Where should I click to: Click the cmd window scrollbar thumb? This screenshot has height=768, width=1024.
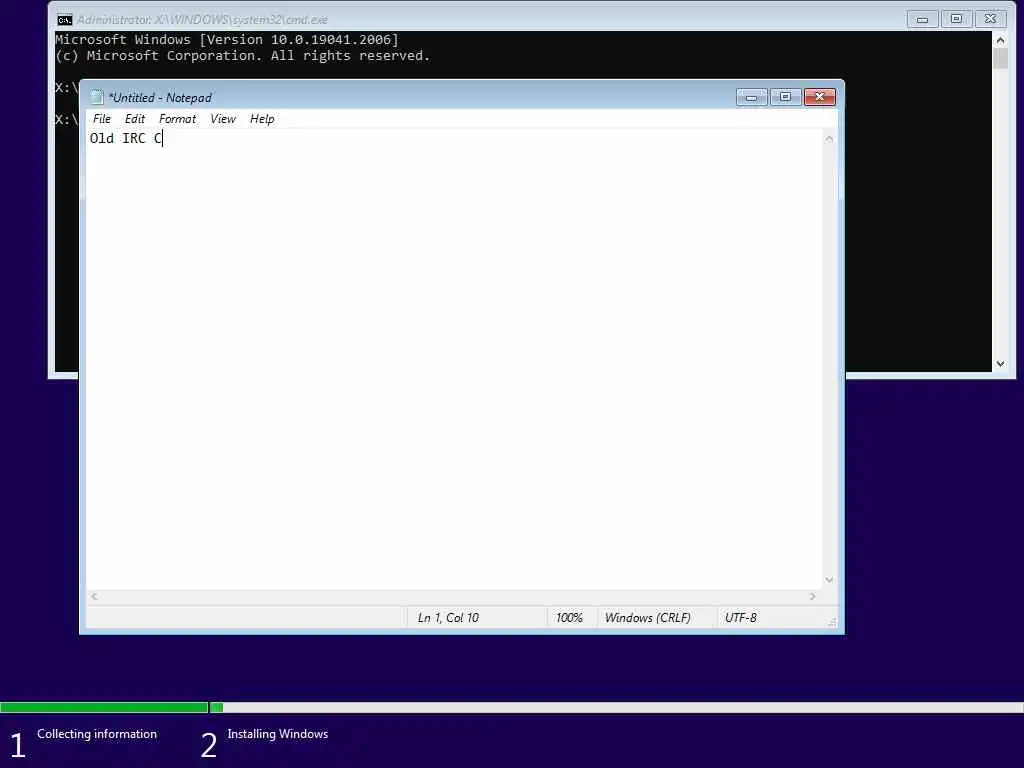[1000, 58]
